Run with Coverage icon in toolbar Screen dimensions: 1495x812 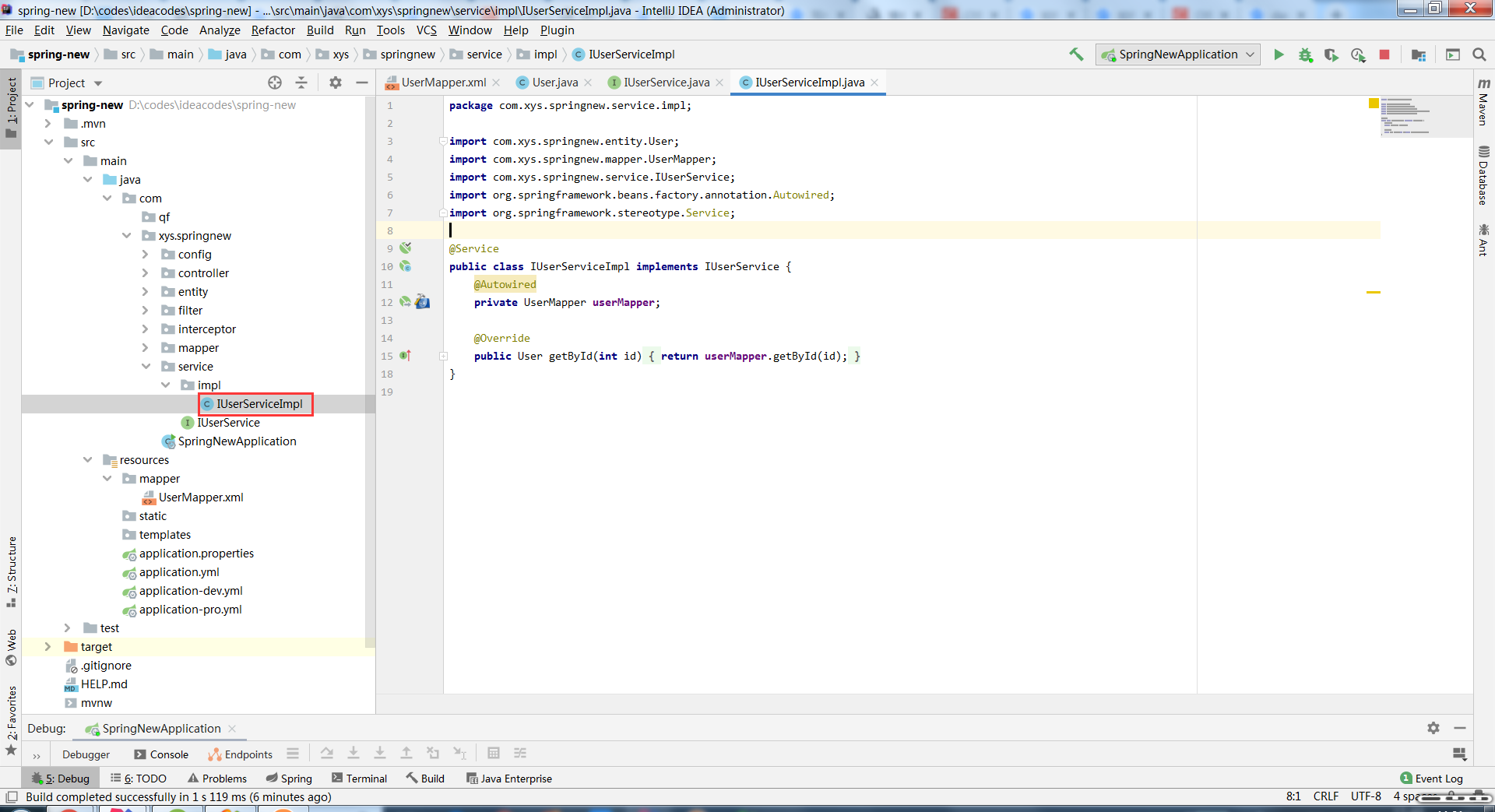point(1331,54)
